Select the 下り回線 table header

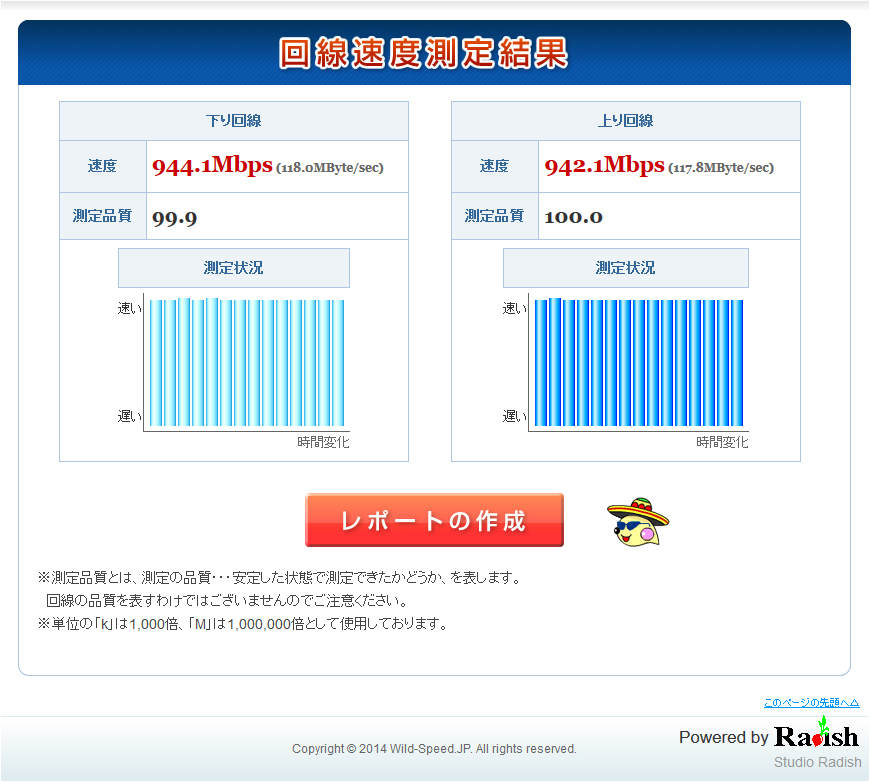click(233, 121)
